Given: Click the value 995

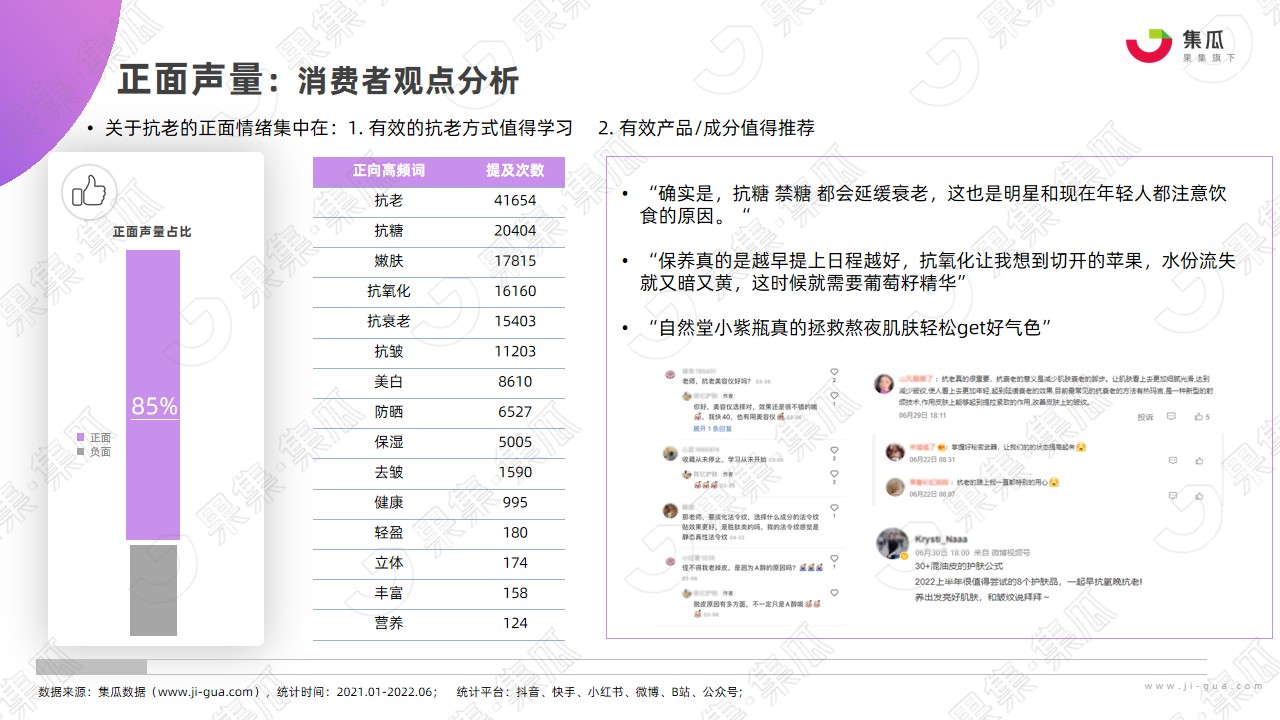Looking at the screenshot, I should [x=515, y=502].
